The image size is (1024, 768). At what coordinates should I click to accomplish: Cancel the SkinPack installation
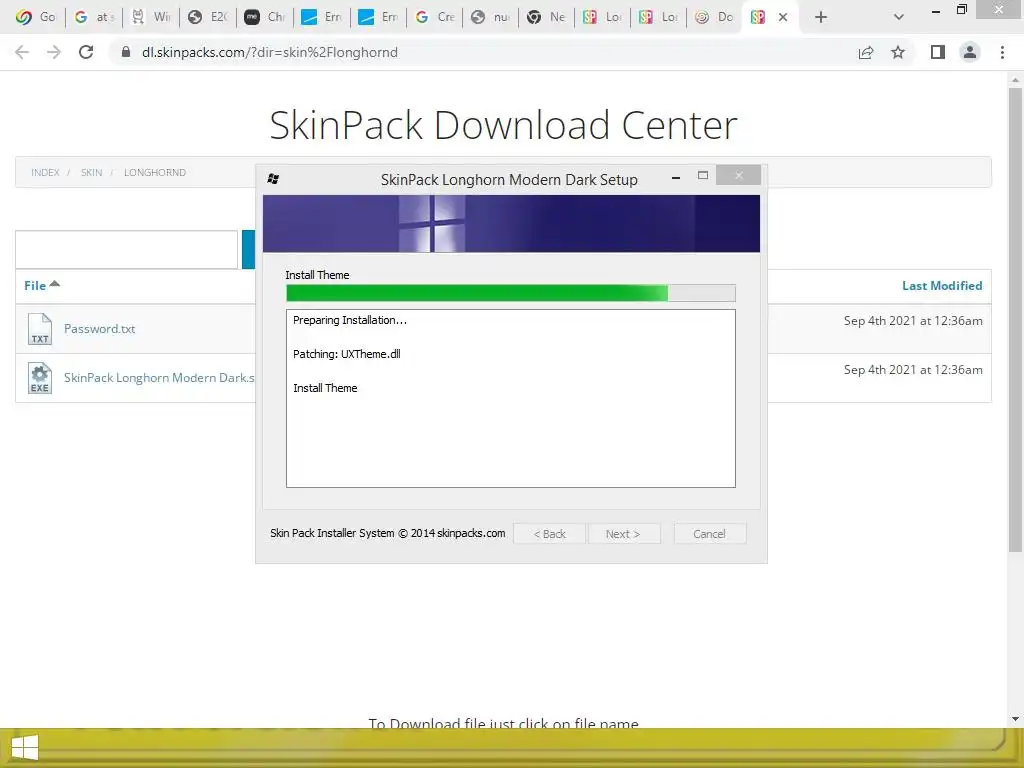pos(709,534)
